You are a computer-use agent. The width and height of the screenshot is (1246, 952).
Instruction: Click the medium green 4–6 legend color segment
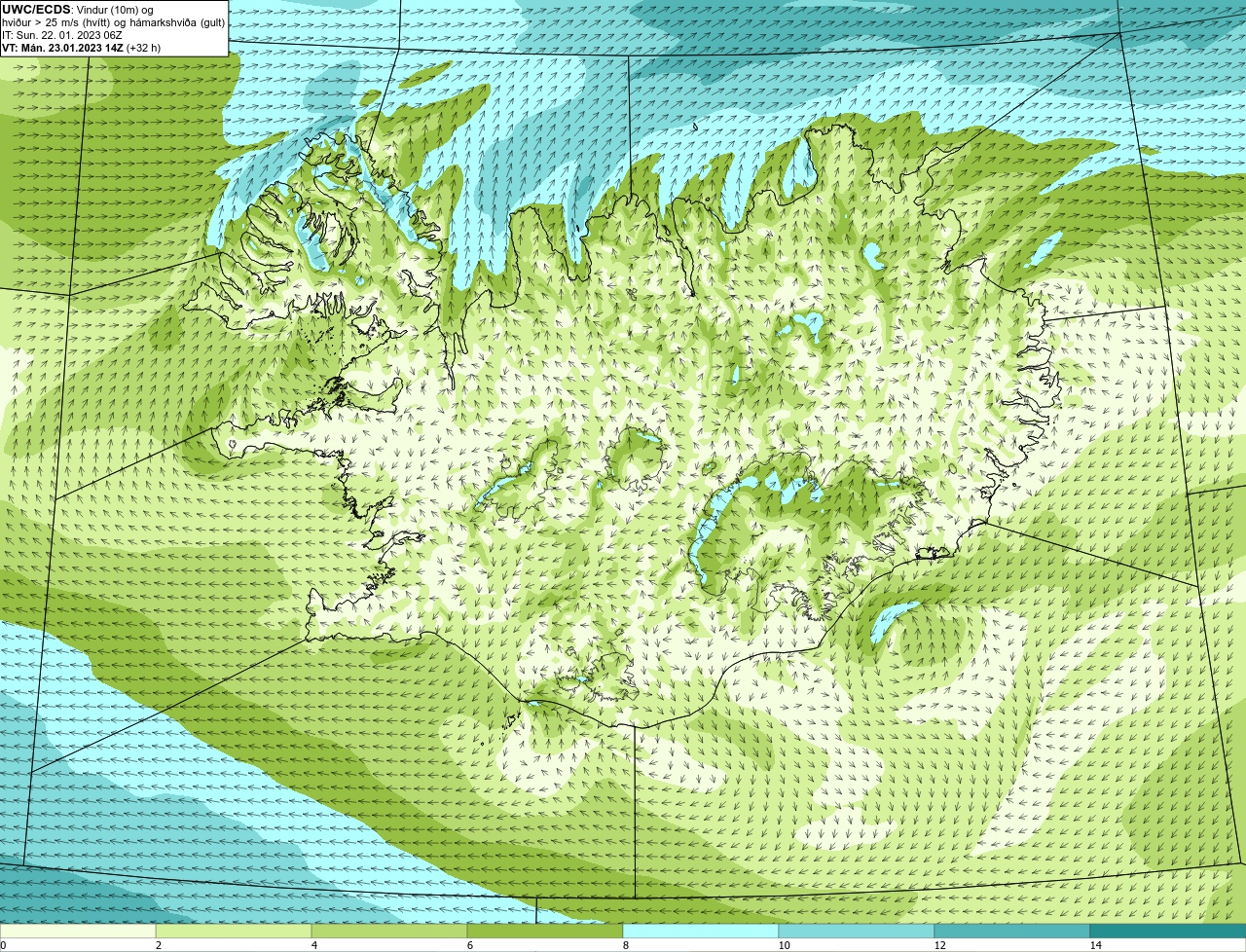click(x=389, y=931)
